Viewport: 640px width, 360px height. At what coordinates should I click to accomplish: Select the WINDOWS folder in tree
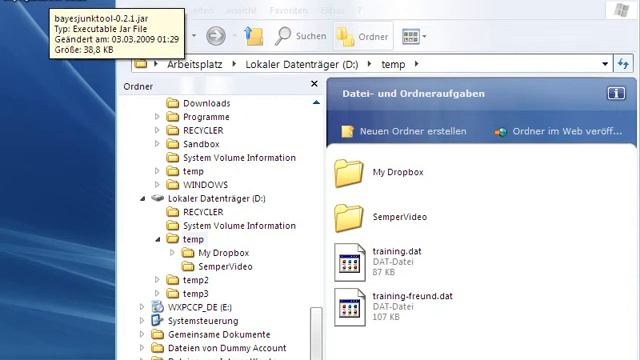coord(205,185)
